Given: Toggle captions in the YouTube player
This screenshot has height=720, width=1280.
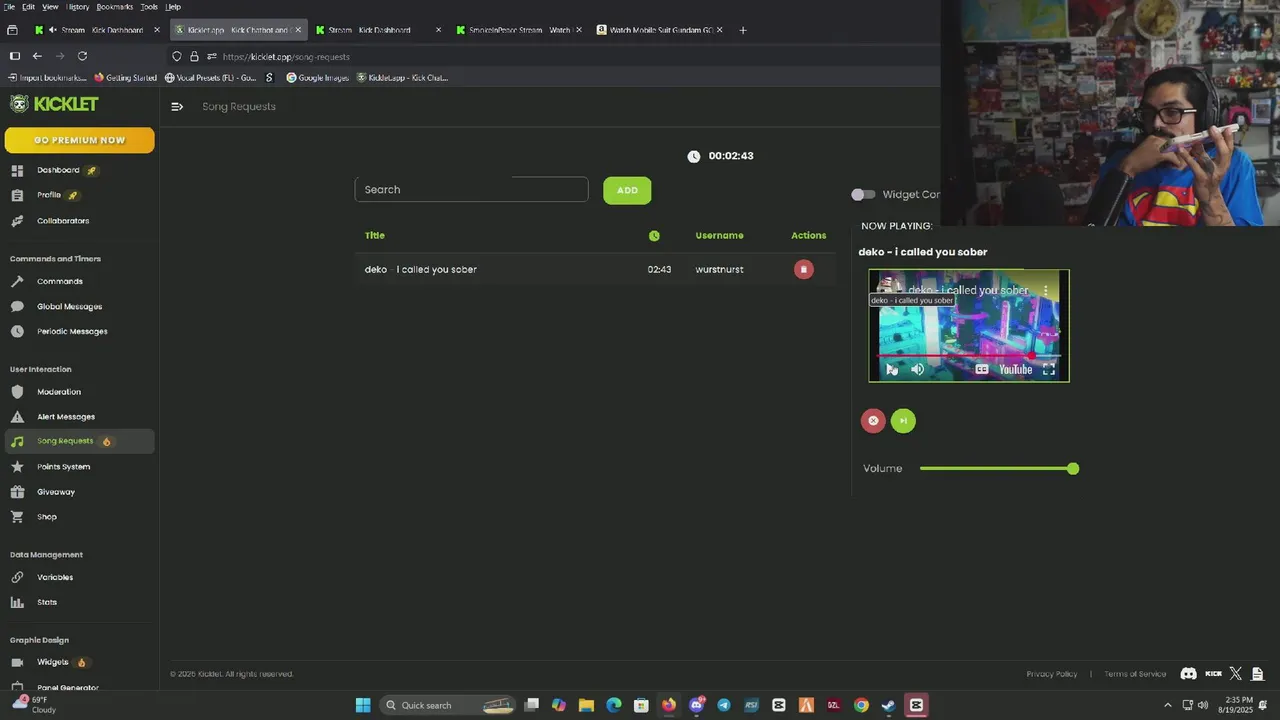Looking at the screenshot, I should pos(982,369).
